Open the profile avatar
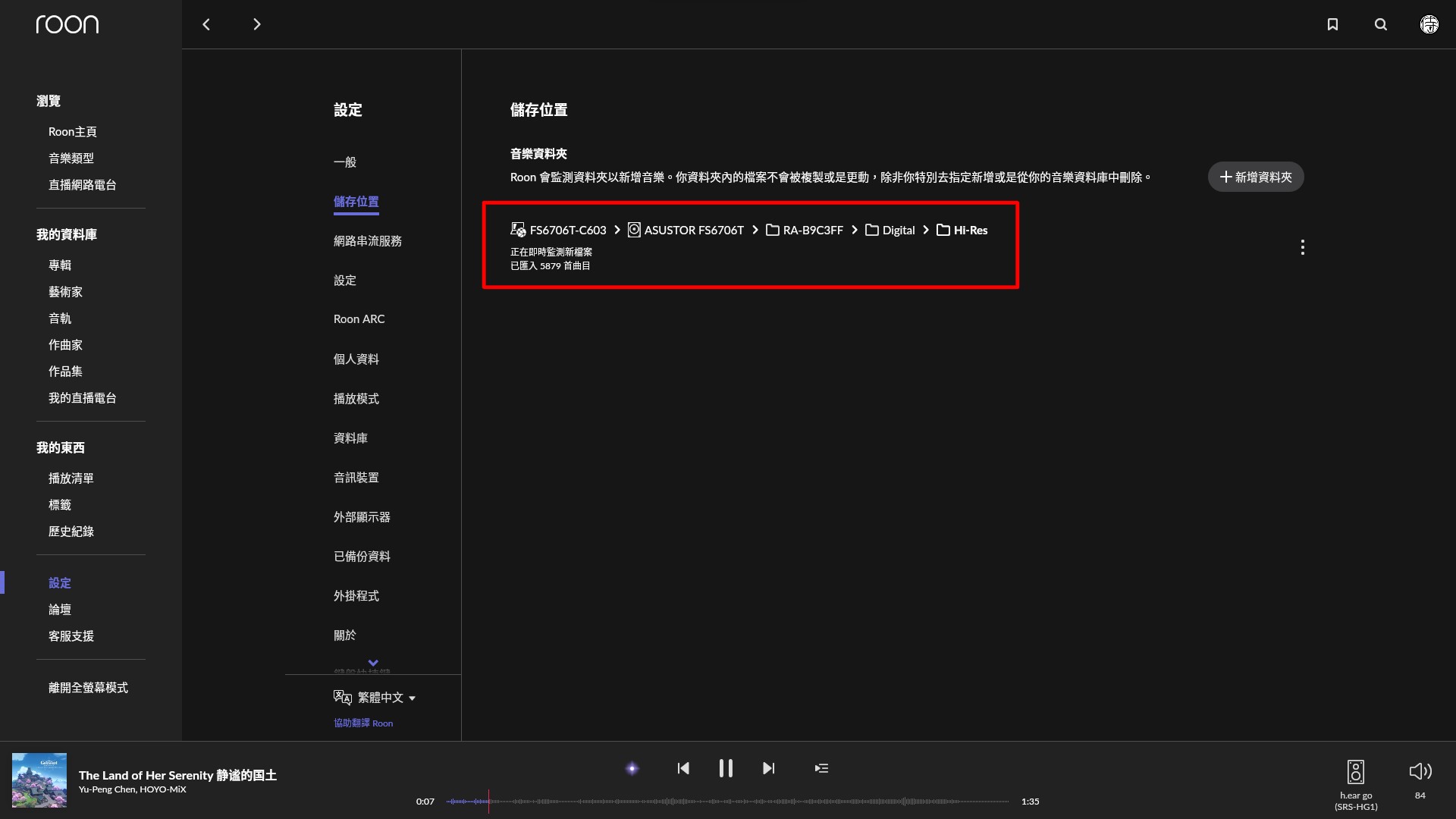This screenshot has width=1456, height=819. 1429,24
